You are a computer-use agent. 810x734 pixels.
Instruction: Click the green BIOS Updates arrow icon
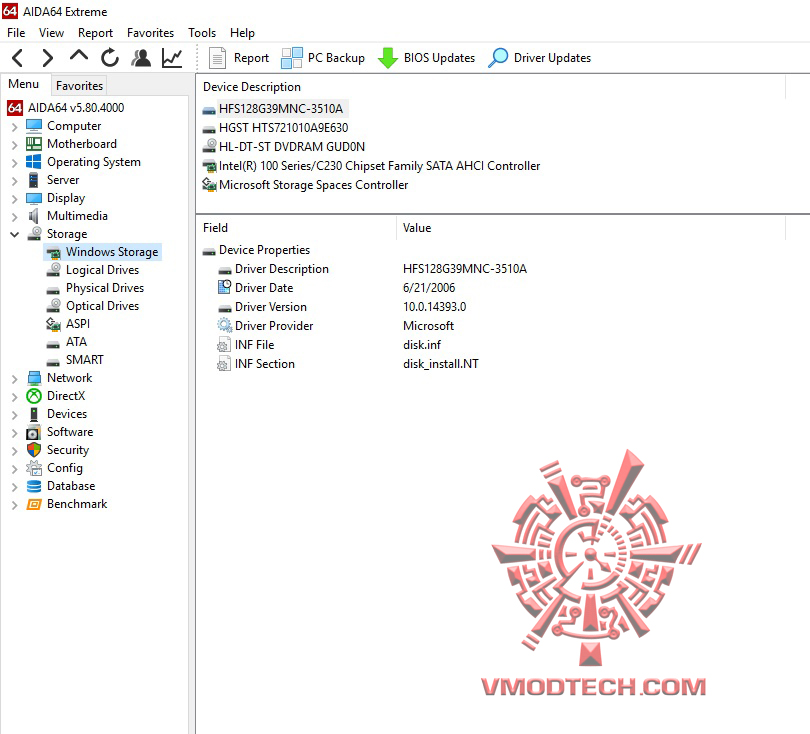[388, 58]
